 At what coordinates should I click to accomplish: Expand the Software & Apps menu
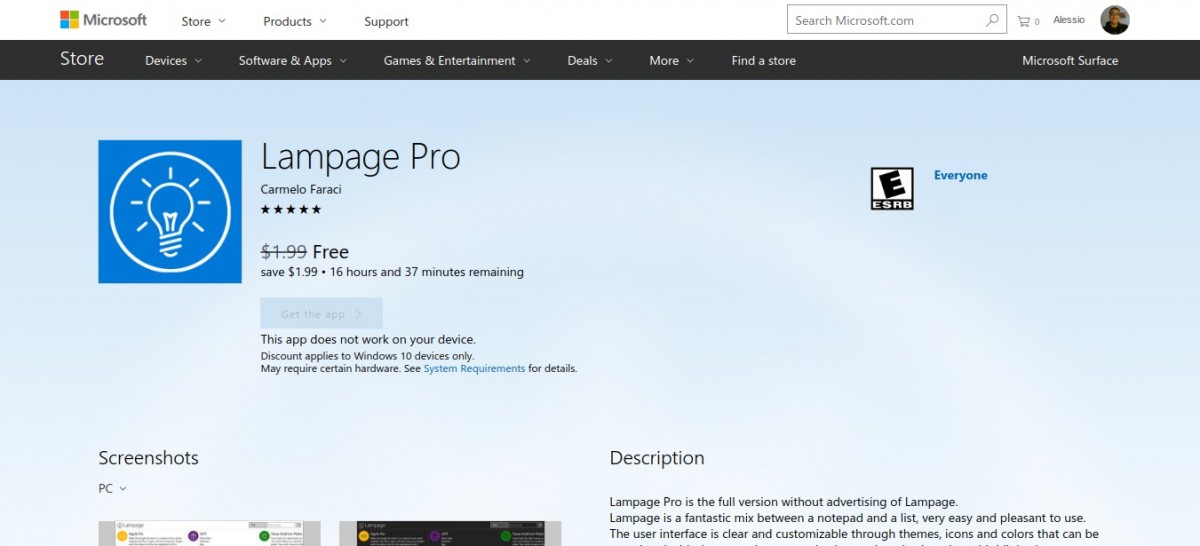[x=293, y=60]
